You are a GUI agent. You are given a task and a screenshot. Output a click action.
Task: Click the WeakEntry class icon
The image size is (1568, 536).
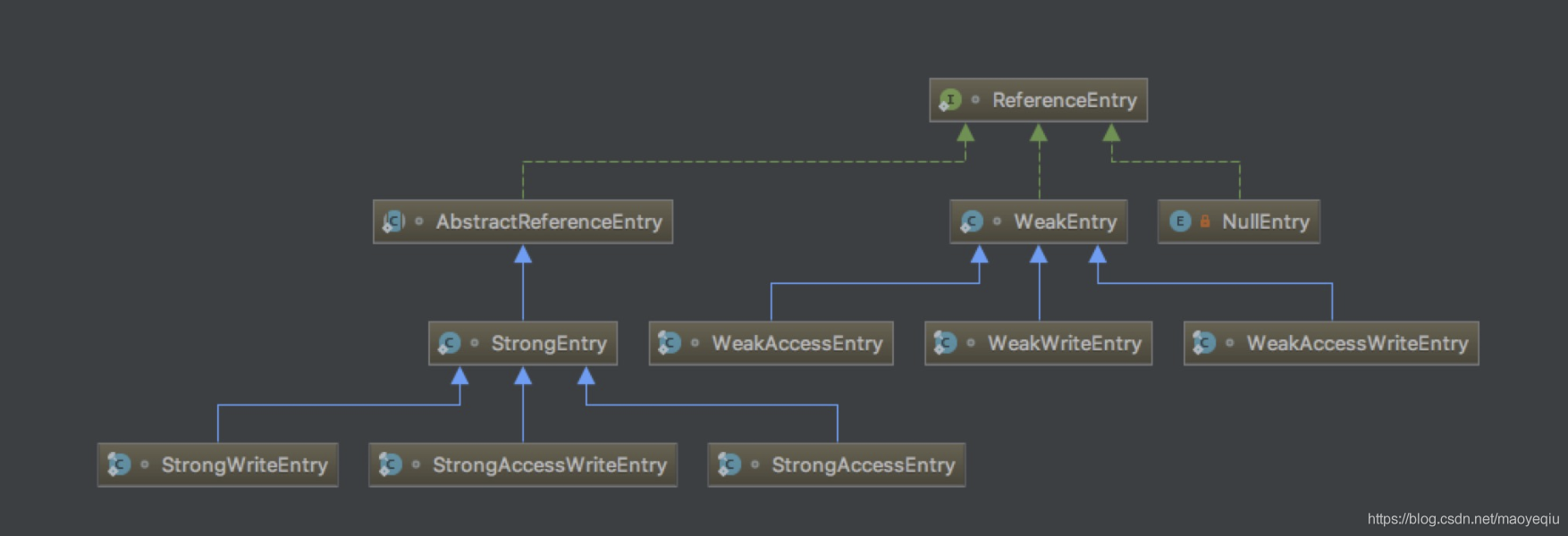[972, 222]
